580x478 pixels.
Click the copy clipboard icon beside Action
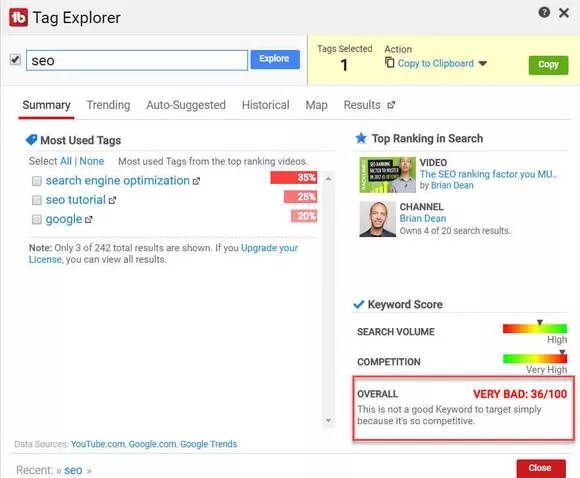(389, 63)
